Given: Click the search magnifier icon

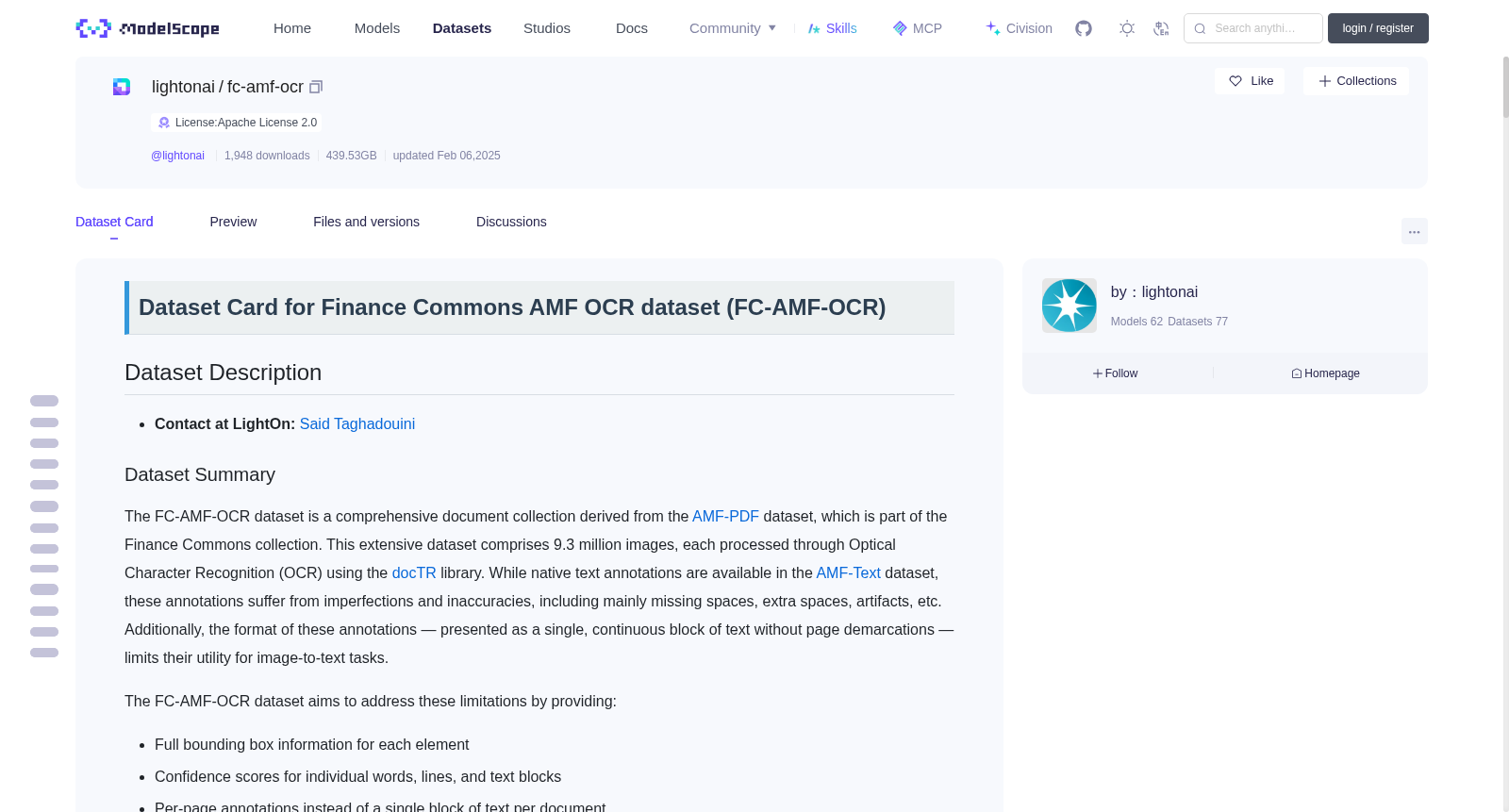Looking at the screenshot, I should point(1200,28).
